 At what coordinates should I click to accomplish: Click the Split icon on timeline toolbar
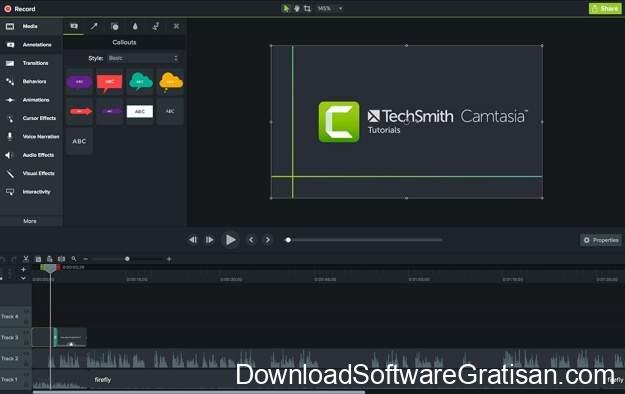(x=61, y=259)
